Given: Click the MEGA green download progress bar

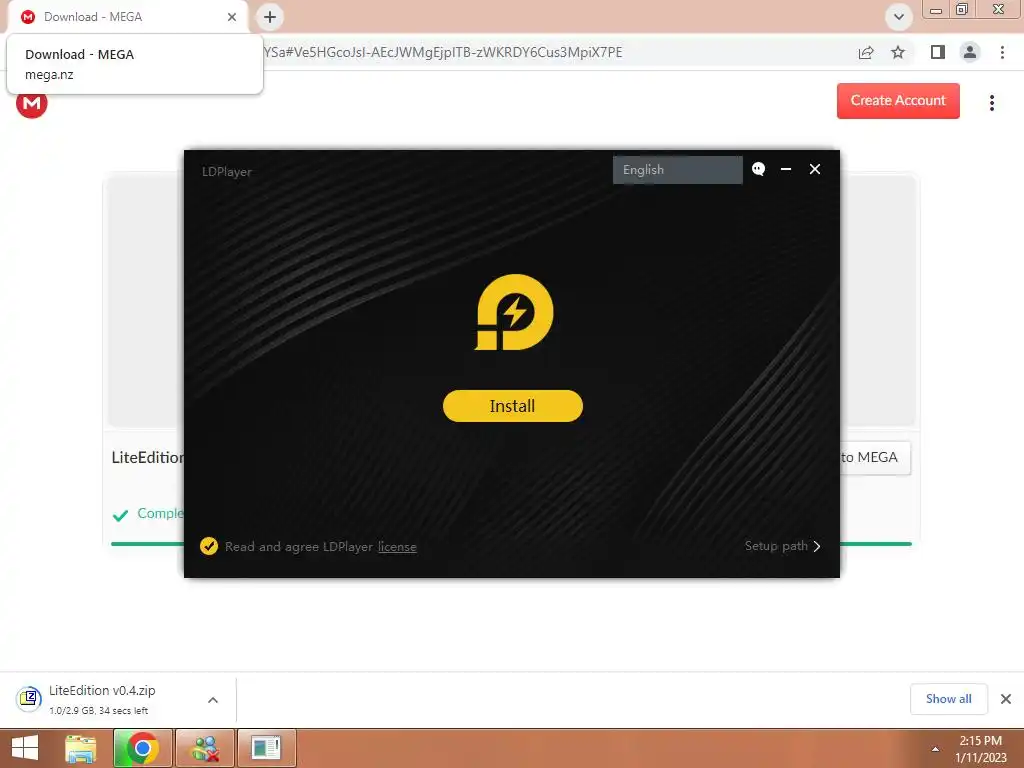Looking at the screenshot, I should point(876,543).
